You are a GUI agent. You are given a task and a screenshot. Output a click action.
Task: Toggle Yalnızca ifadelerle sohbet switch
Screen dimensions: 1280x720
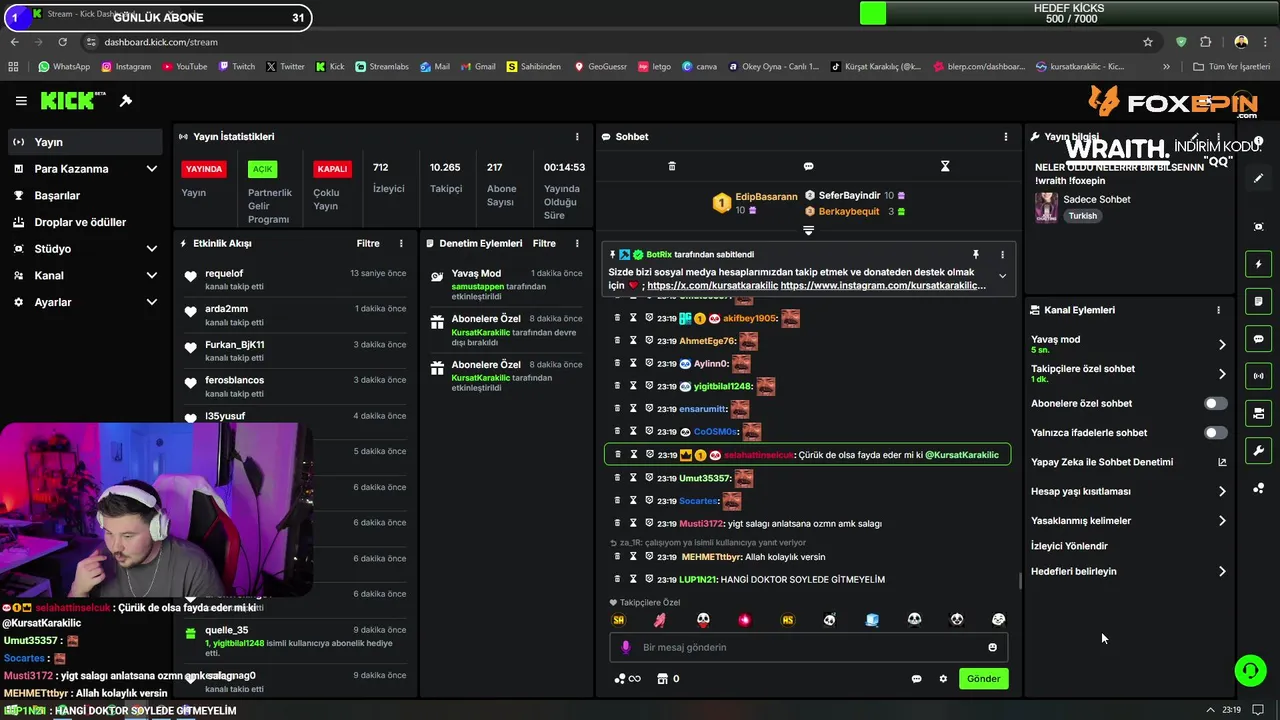click(1215, 433)
